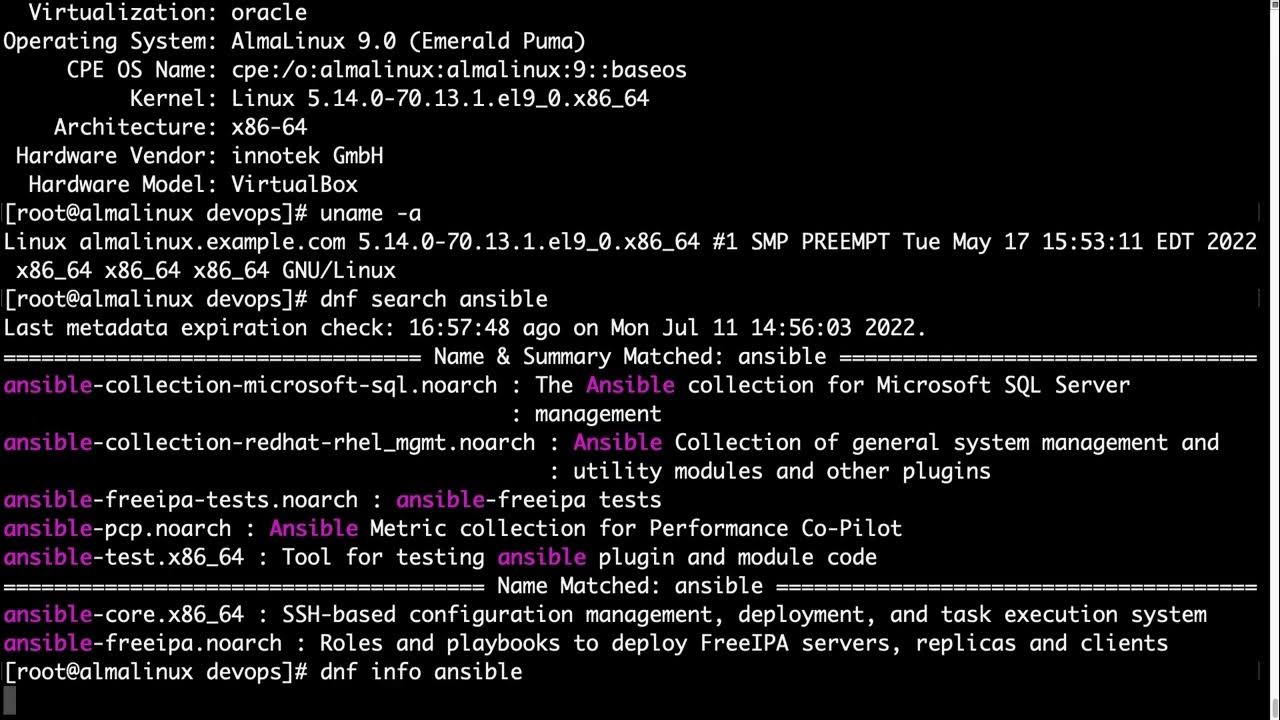Click the ansible-collection-redhat-rhel_mgmt.noarch package name
This screenshot has height=720, width=1280.
269,442
